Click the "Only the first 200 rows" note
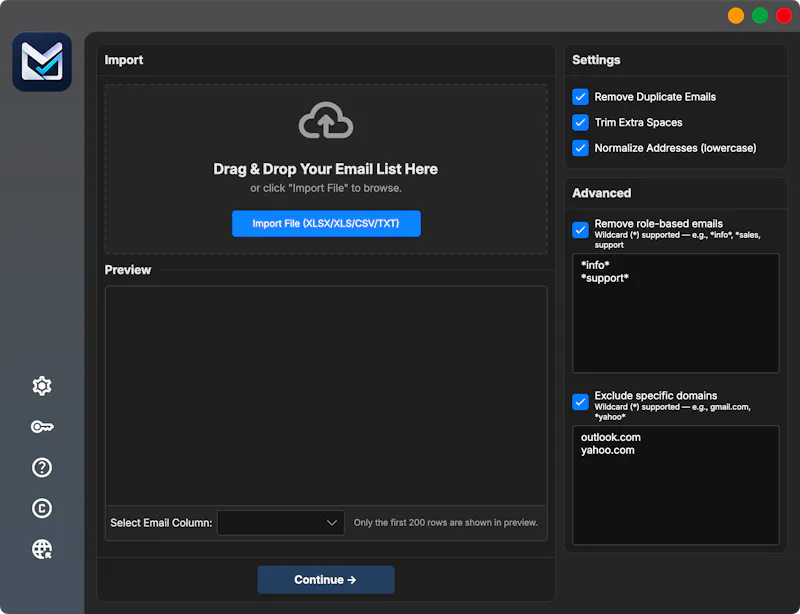 (x=446, y=523)
